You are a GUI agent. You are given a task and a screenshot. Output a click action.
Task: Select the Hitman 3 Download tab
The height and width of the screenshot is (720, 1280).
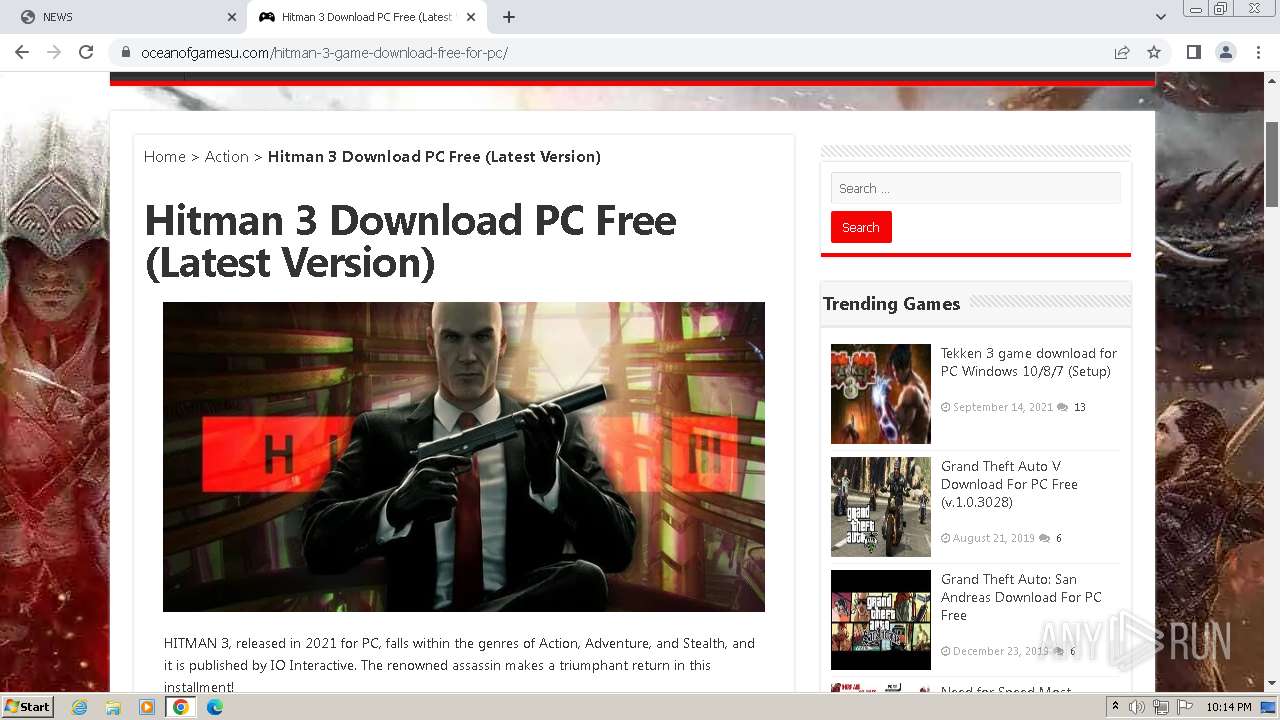tap(367, 17)
